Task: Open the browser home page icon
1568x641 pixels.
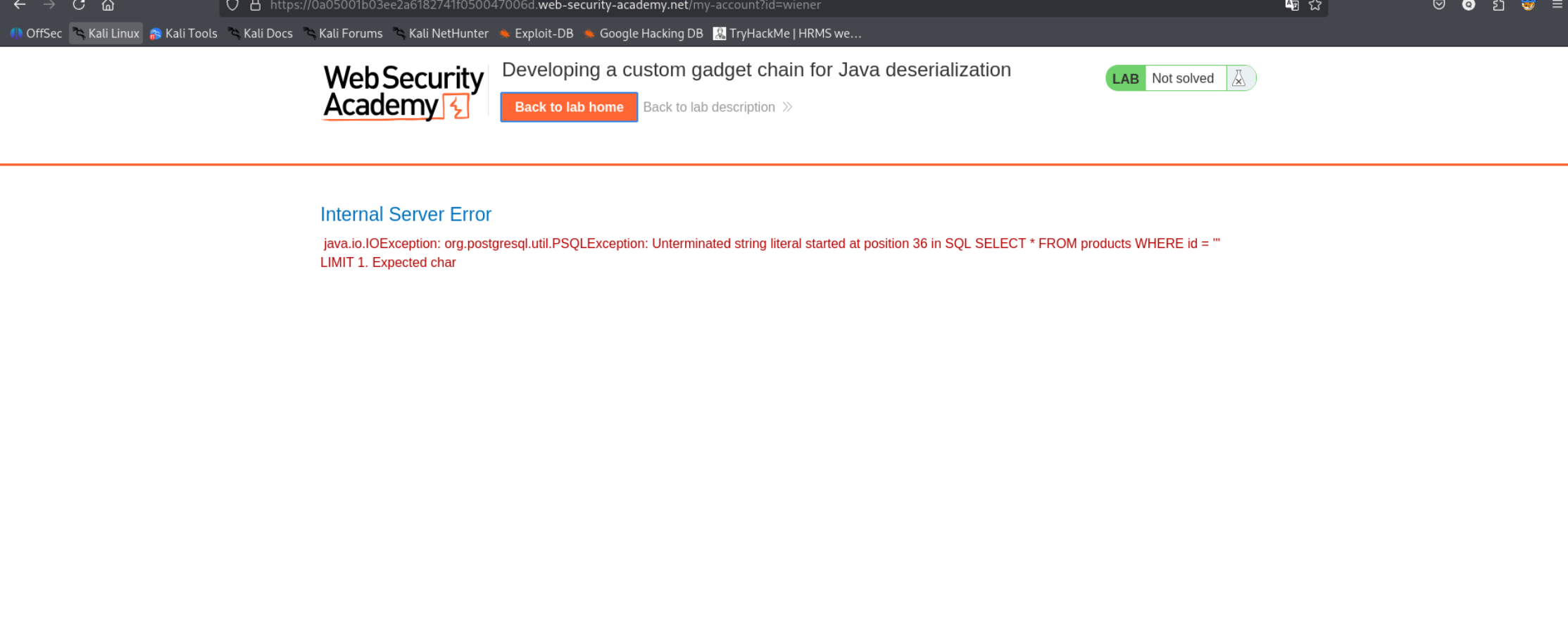Action: (x=108, y=5)
